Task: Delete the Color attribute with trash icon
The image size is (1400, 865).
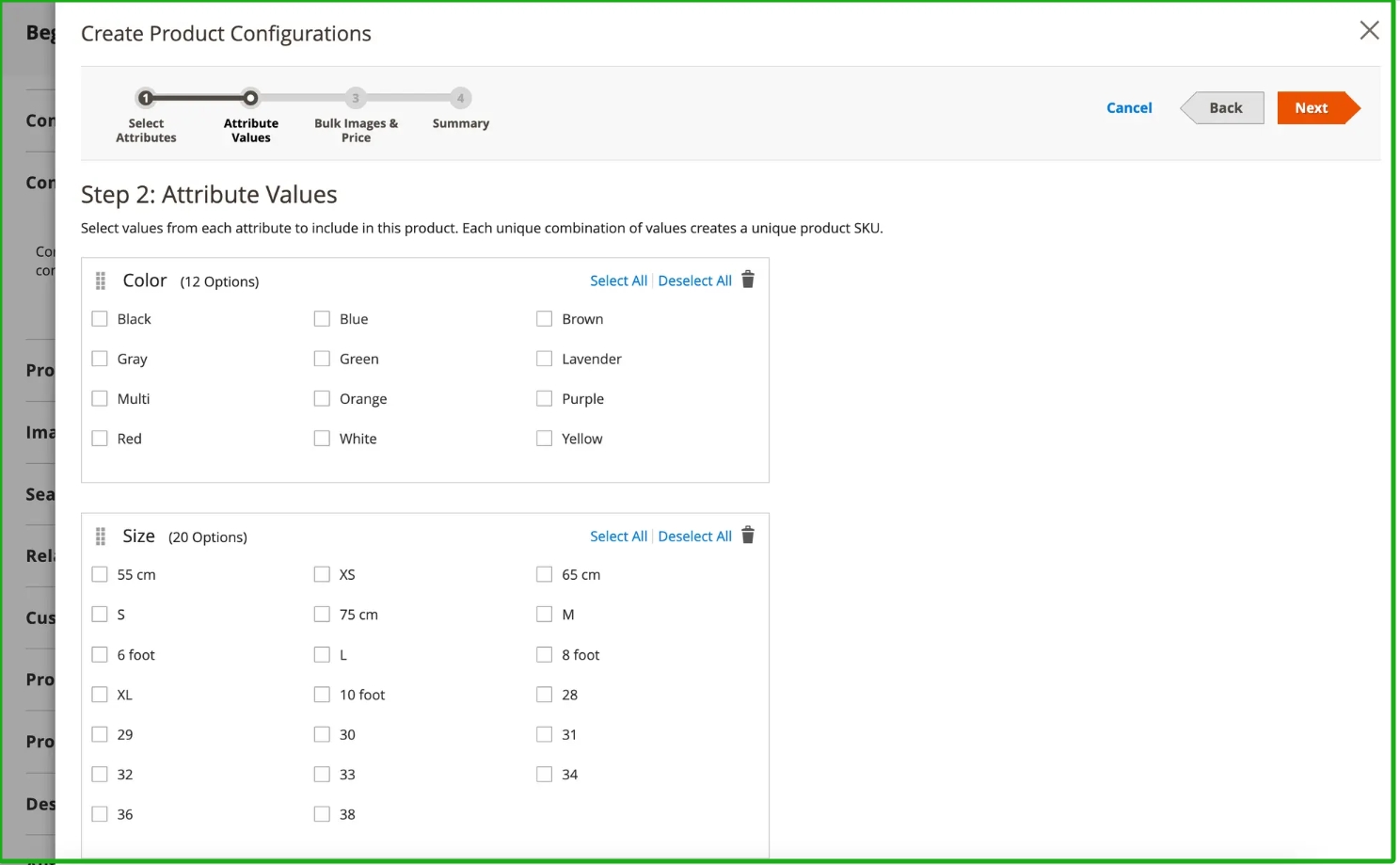Action: point(748,280)
